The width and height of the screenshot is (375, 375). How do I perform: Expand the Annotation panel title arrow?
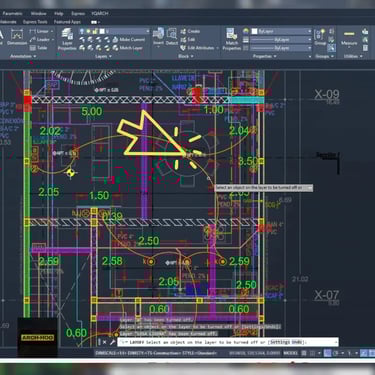[x=23, y=56]
